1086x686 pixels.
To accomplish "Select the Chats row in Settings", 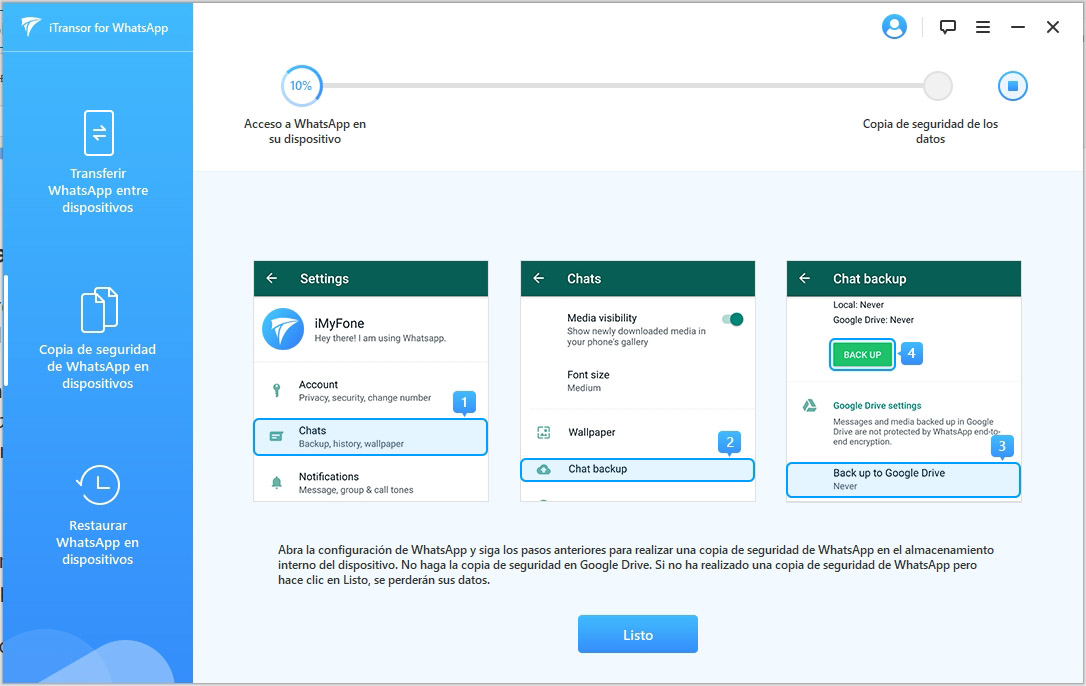I will click(x=371, y=437).
